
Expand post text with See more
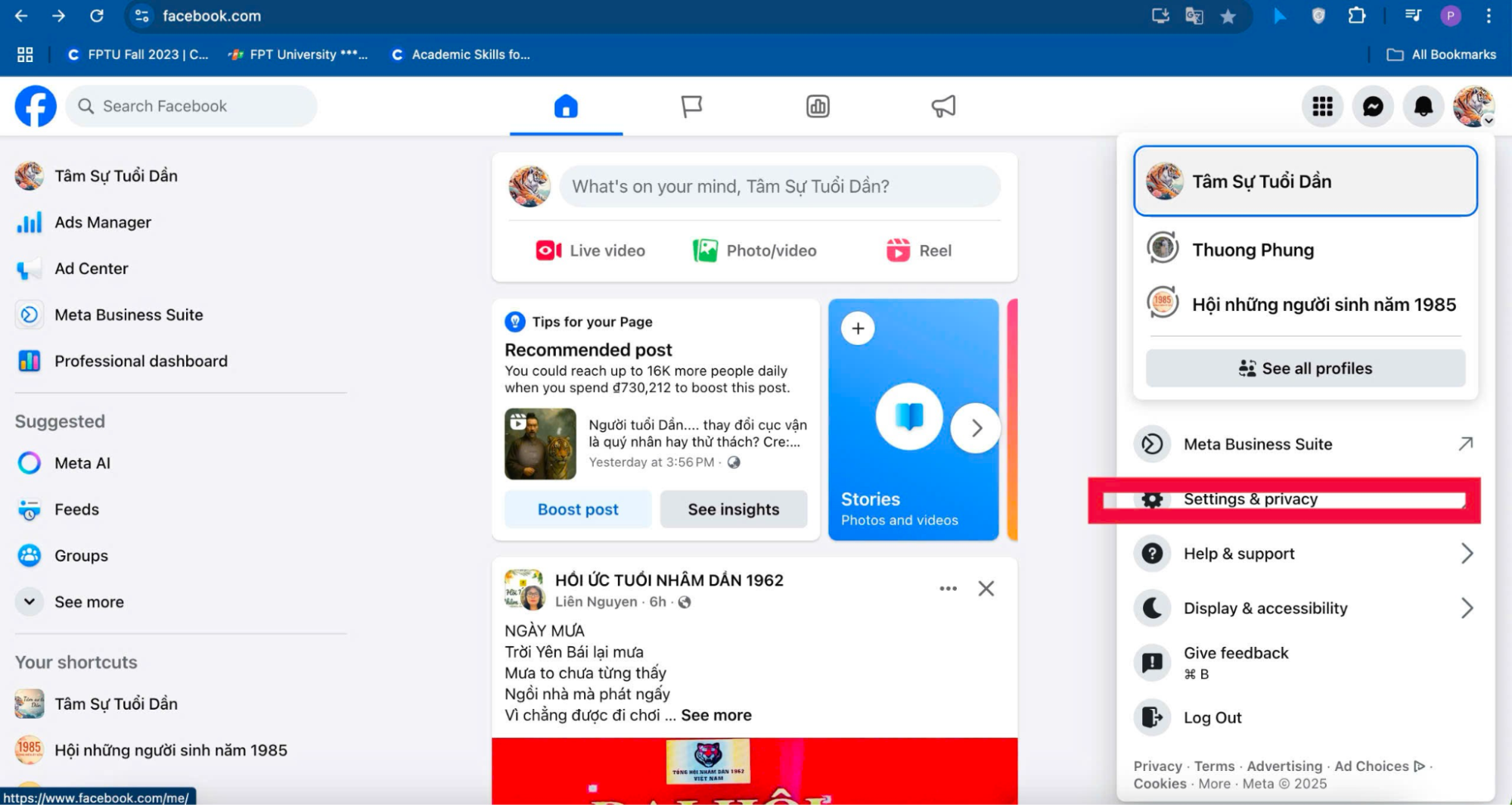click(x=716, y=715)
